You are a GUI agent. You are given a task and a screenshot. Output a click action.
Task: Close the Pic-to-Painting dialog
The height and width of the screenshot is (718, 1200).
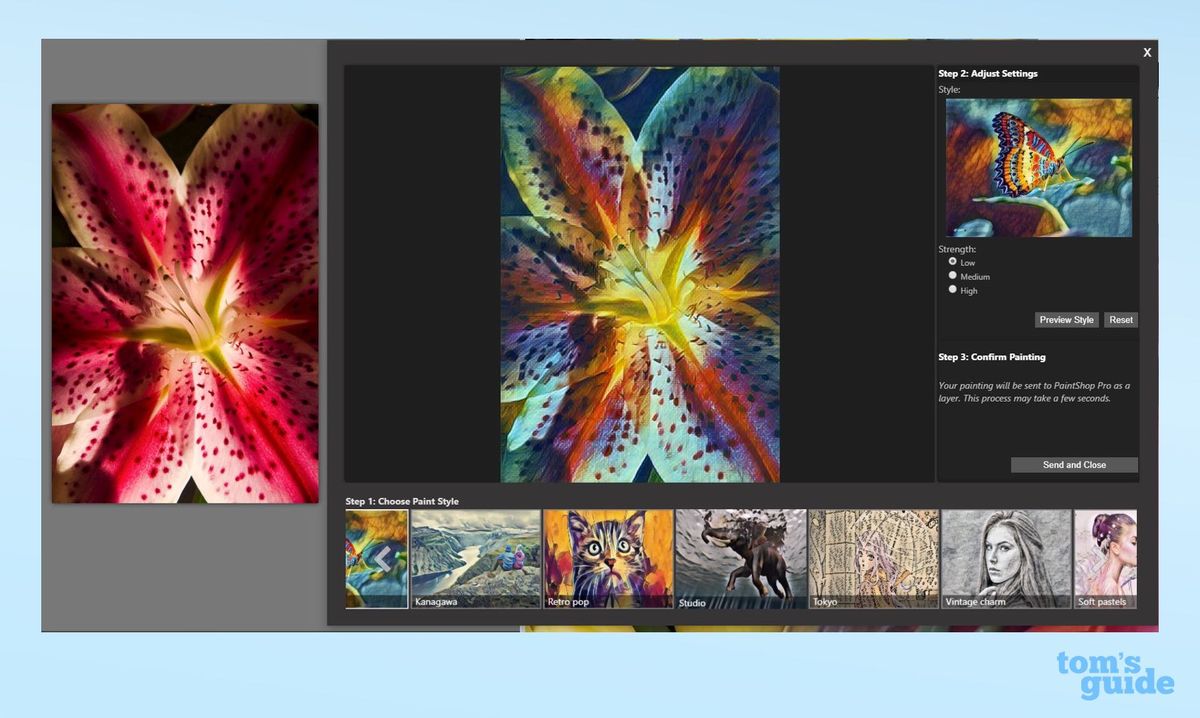click(x=1147, y=51)
